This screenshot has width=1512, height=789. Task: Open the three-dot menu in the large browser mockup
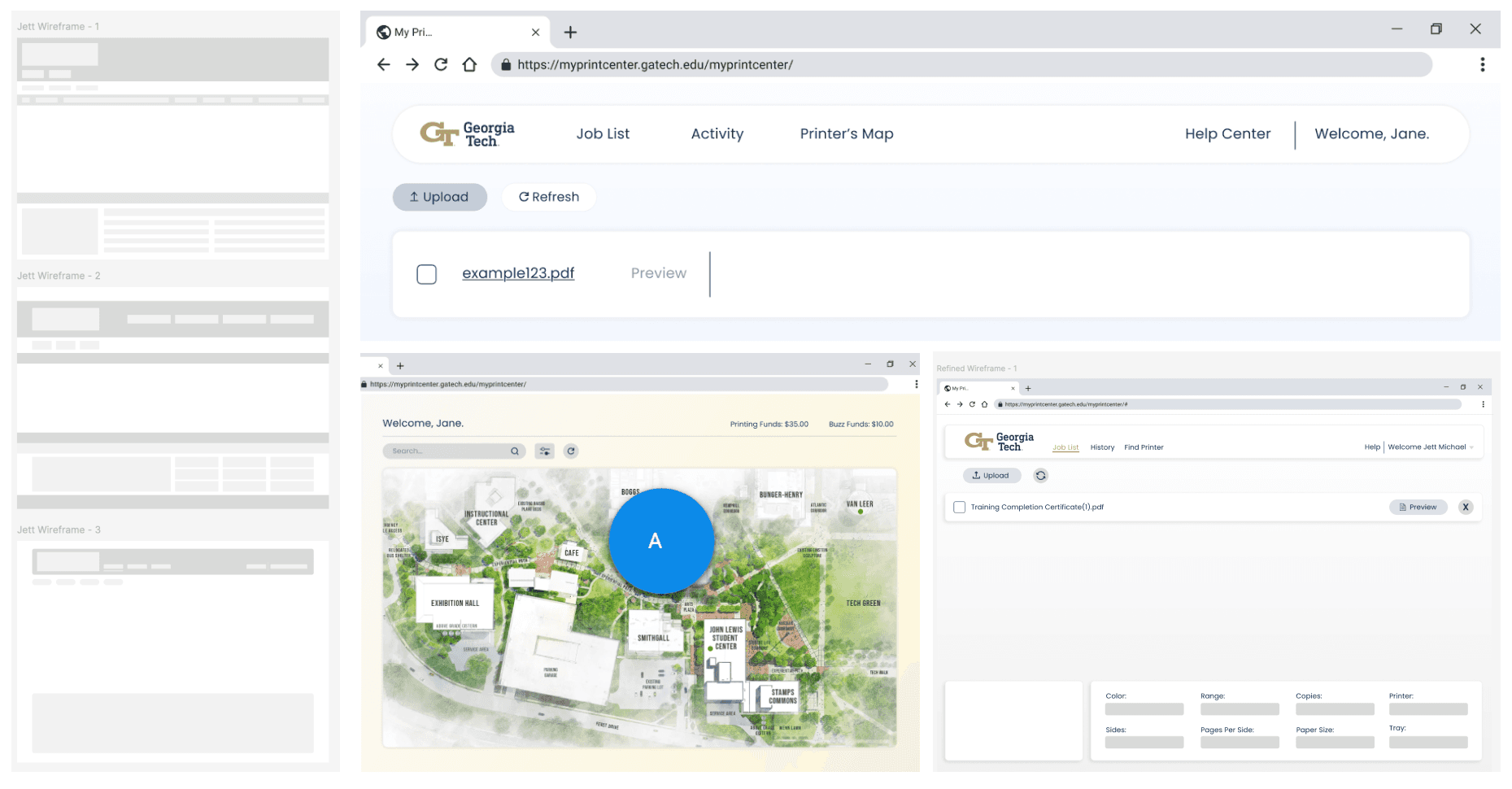click(x=1482, y=64)
